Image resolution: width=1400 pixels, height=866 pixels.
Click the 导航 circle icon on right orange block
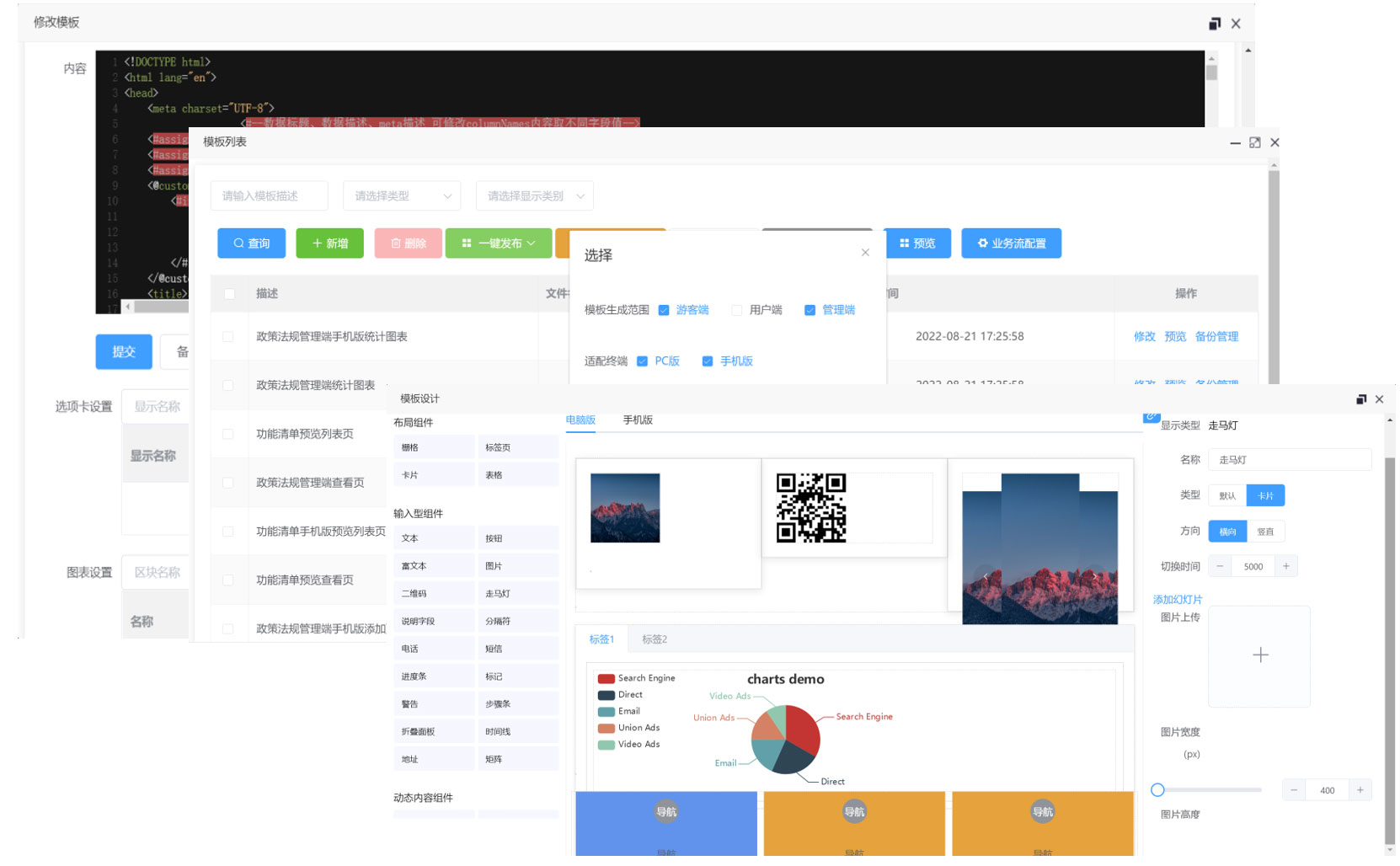click(1043, 811)
